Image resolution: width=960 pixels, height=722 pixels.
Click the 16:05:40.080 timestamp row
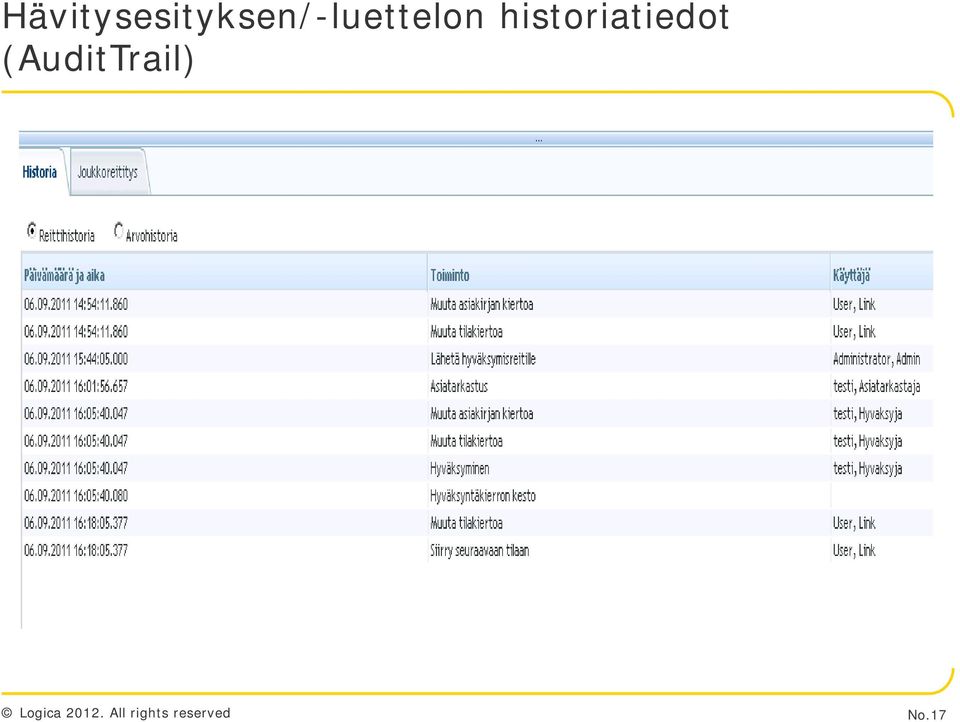76,496
